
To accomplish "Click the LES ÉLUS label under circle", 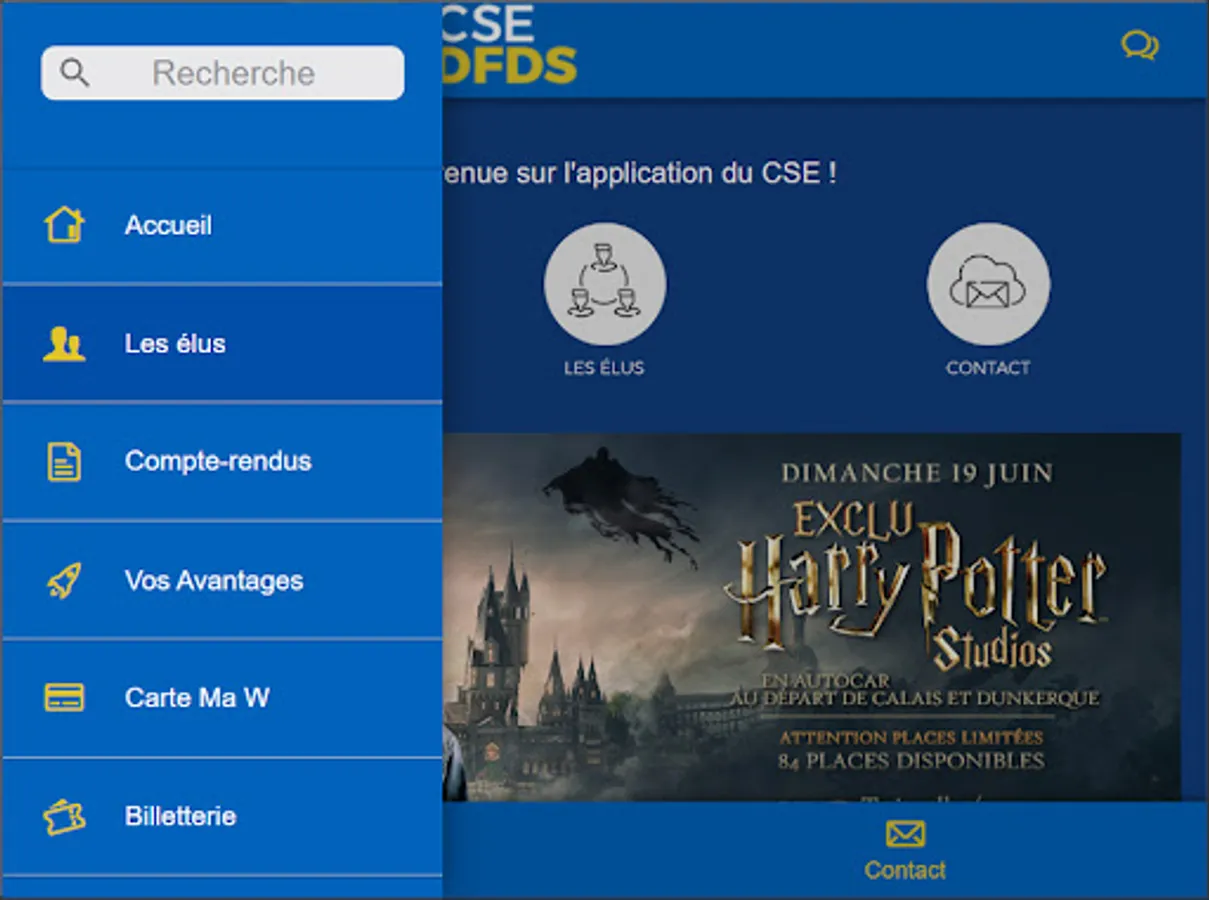I will click(x=604, y=368).
